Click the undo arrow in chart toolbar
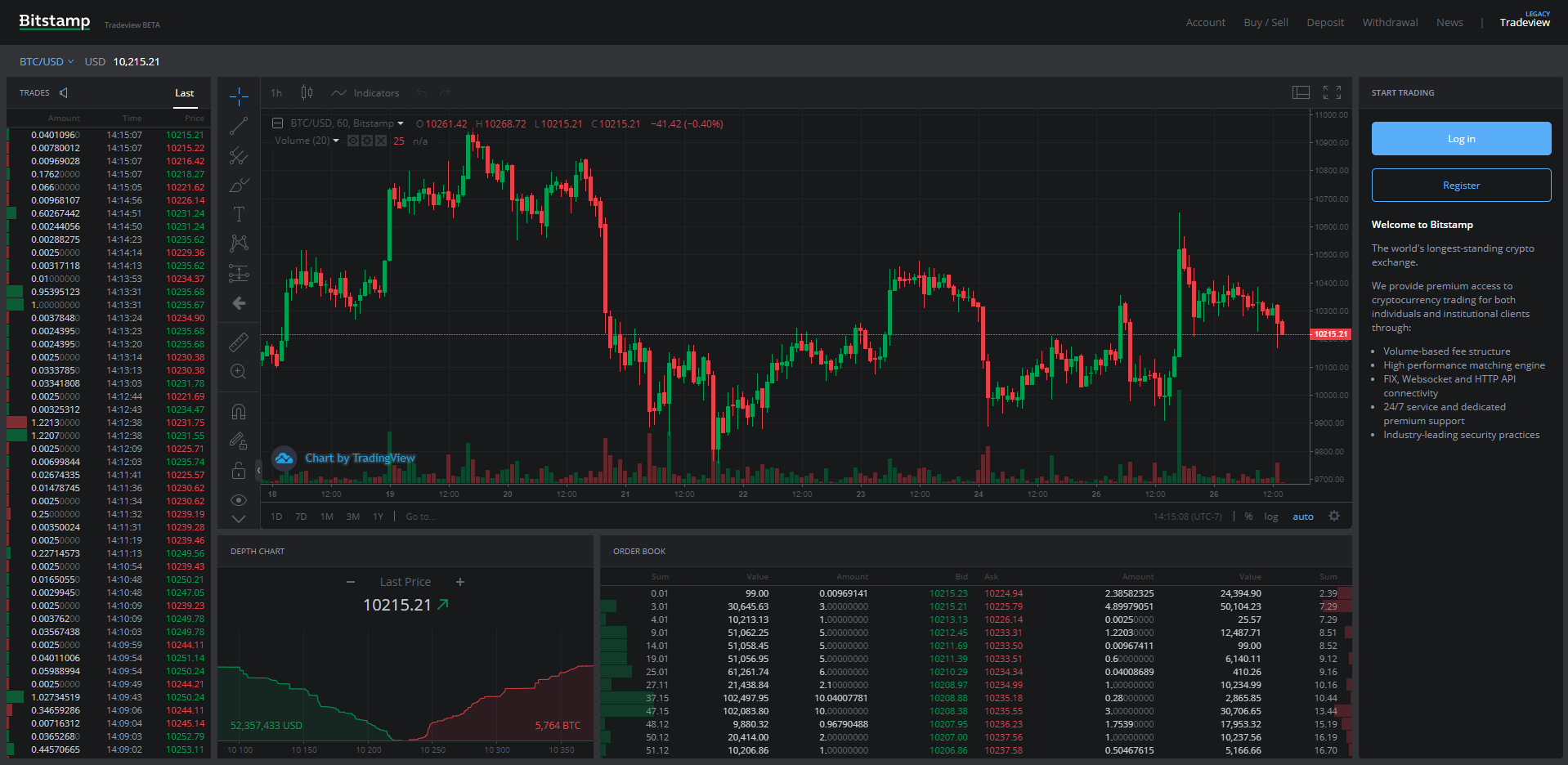Screen dimensions: 1568x765 [x=422, y=93]
